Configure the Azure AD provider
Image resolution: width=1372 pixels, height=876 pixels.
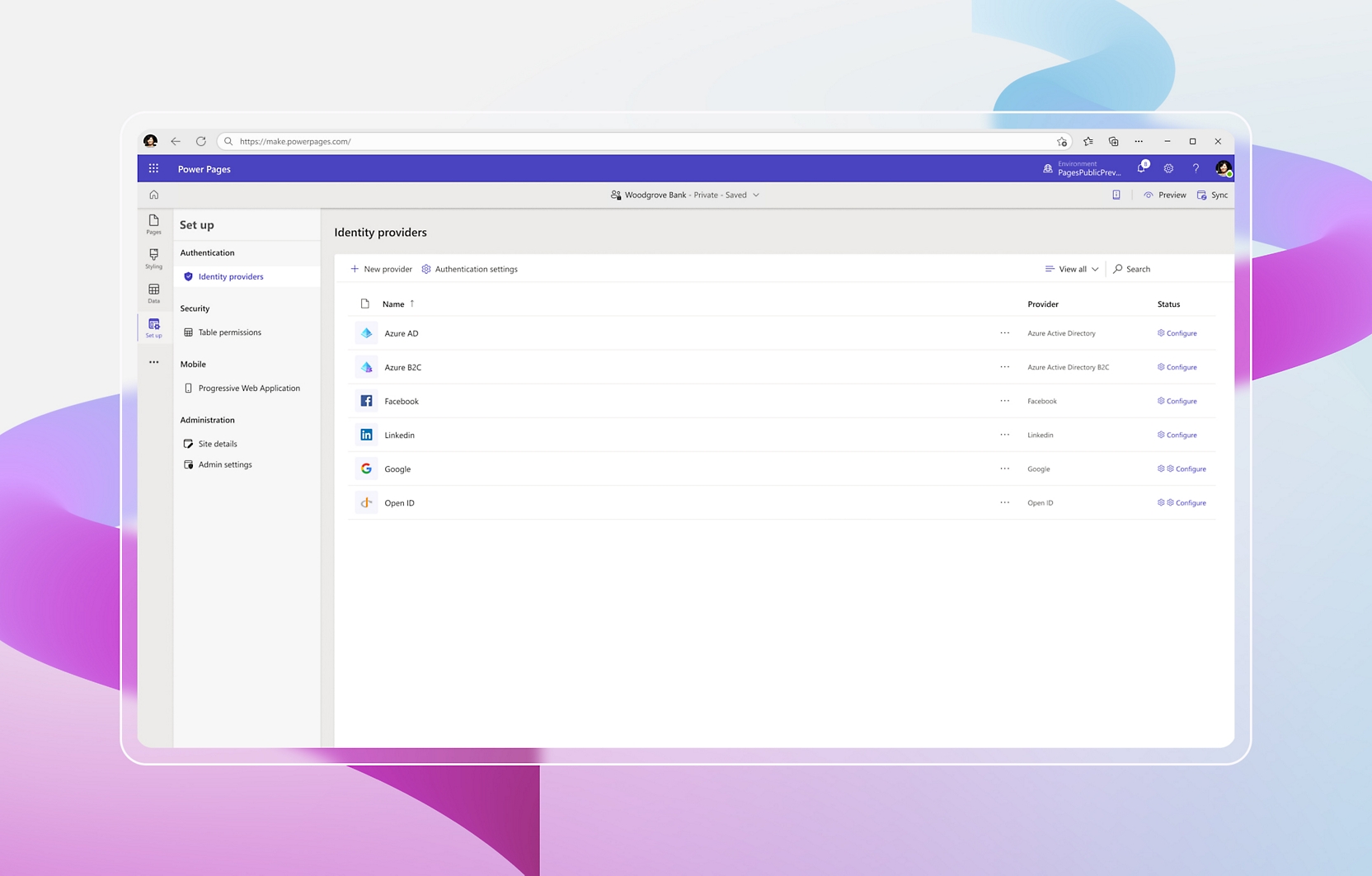pos(1177,333)
